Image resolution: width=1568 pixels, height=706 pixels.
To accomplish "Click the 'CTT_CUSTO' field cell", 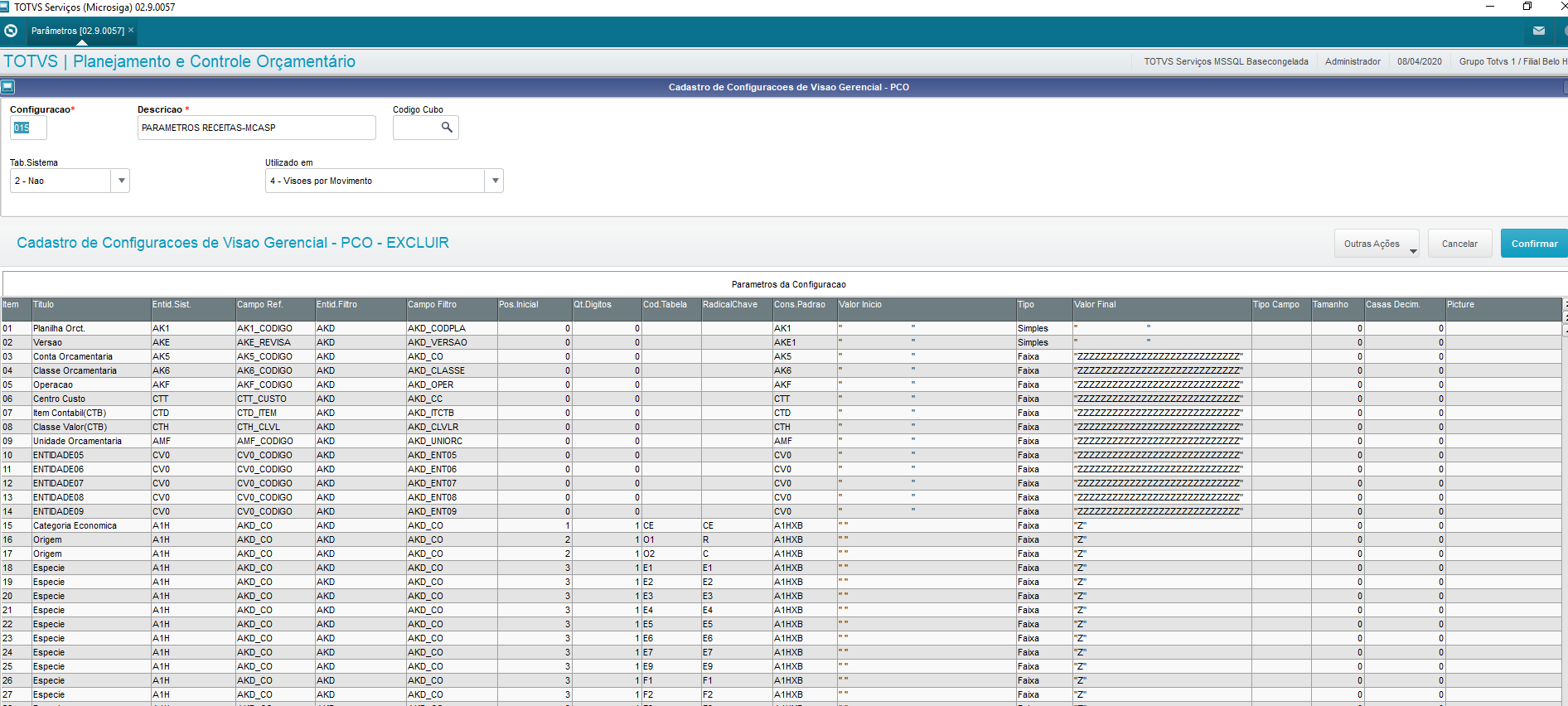I will pos(275,399).
